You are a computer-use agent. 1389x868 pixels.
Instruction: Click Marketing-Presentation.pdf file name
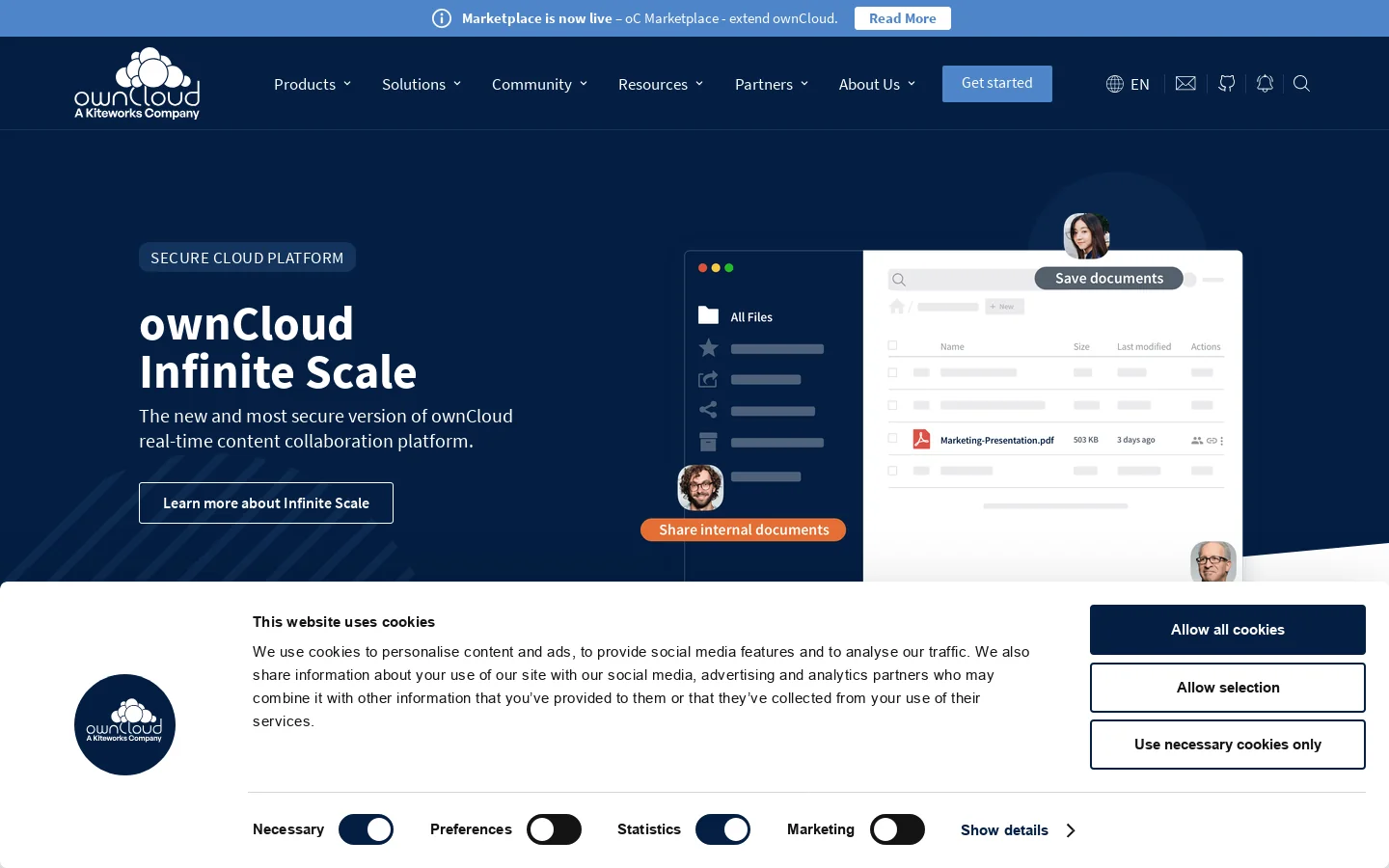pos(997,440)
